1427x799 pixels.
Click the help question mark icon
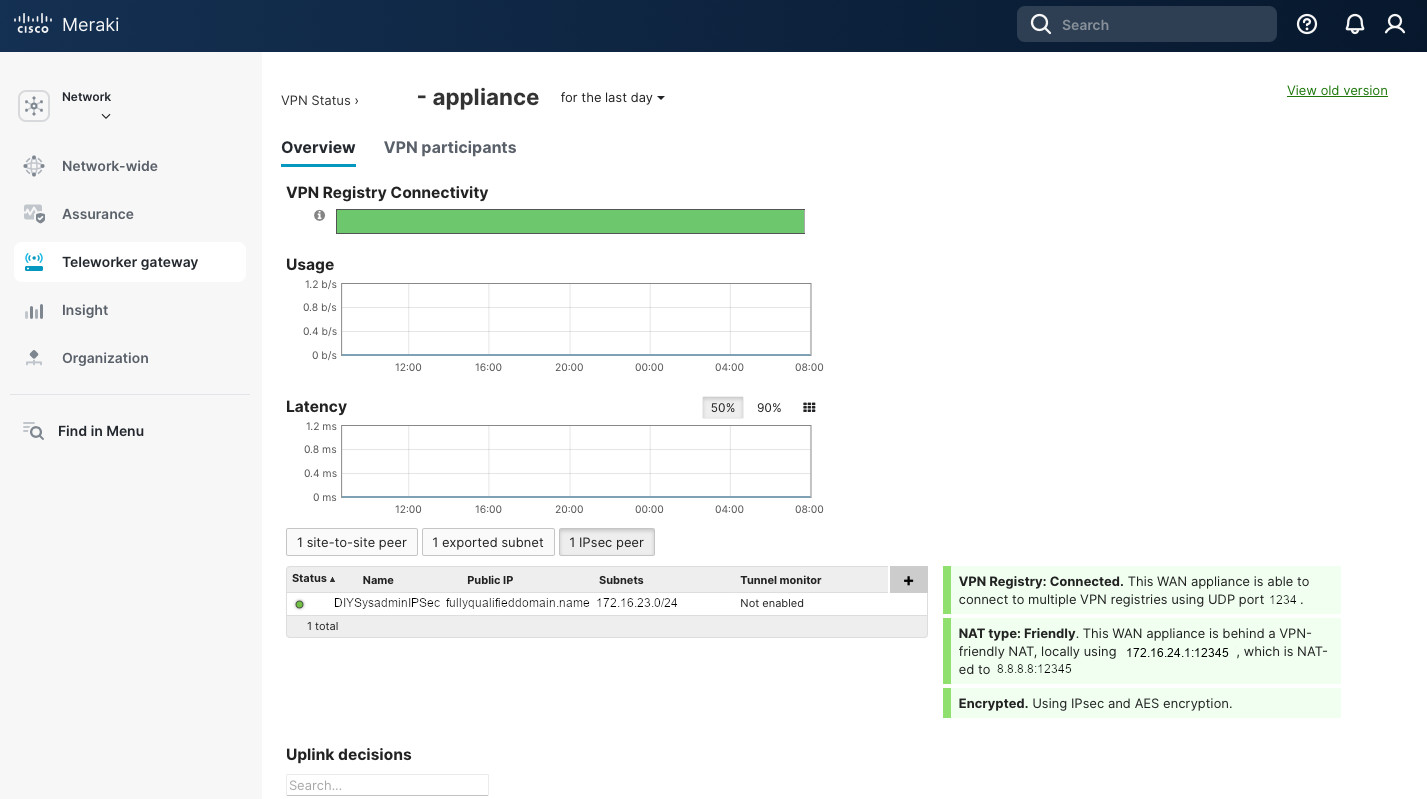coord(1307,25)
